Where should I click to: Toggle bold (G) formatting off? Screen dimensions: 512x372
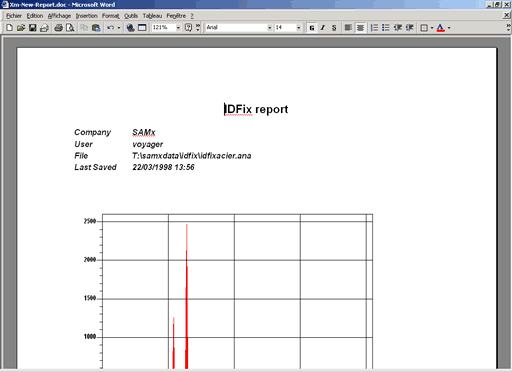[311, 28]
